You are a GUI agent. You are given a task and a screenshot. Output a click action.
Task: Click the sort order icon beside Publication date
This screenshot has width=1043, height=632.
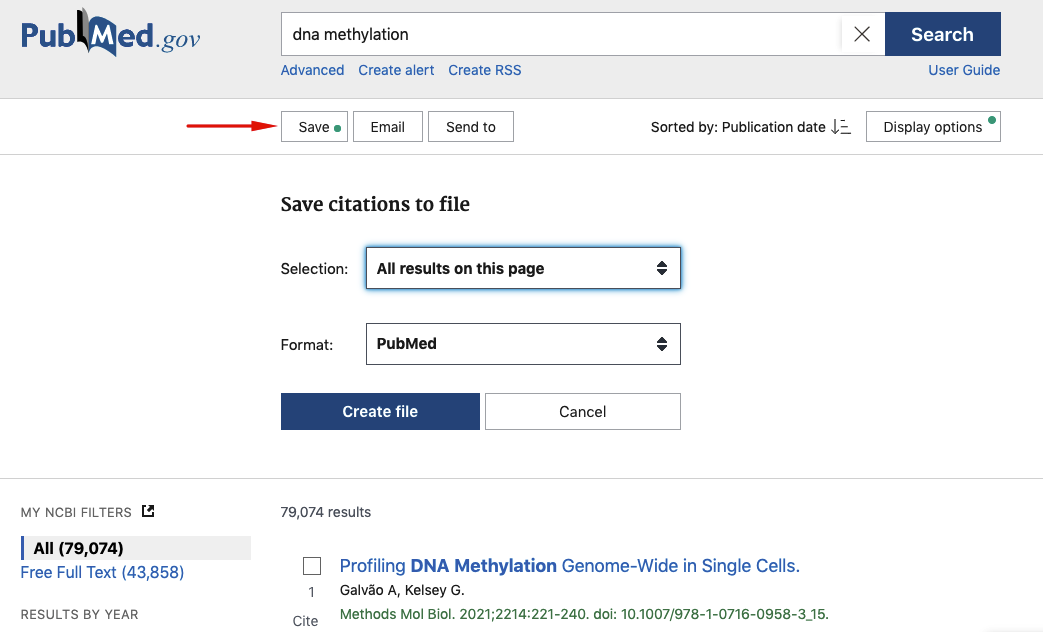point(841,126)
